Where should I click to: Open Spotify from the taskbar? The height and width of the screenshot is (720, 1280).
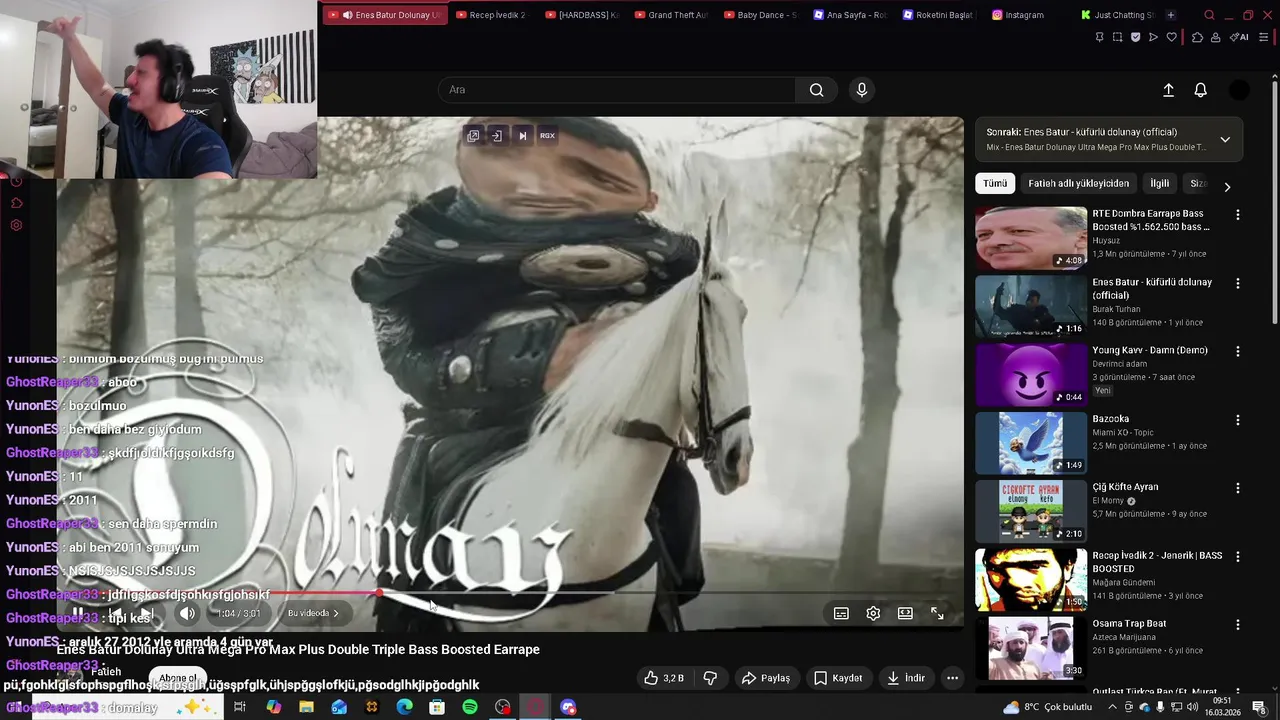470,707
